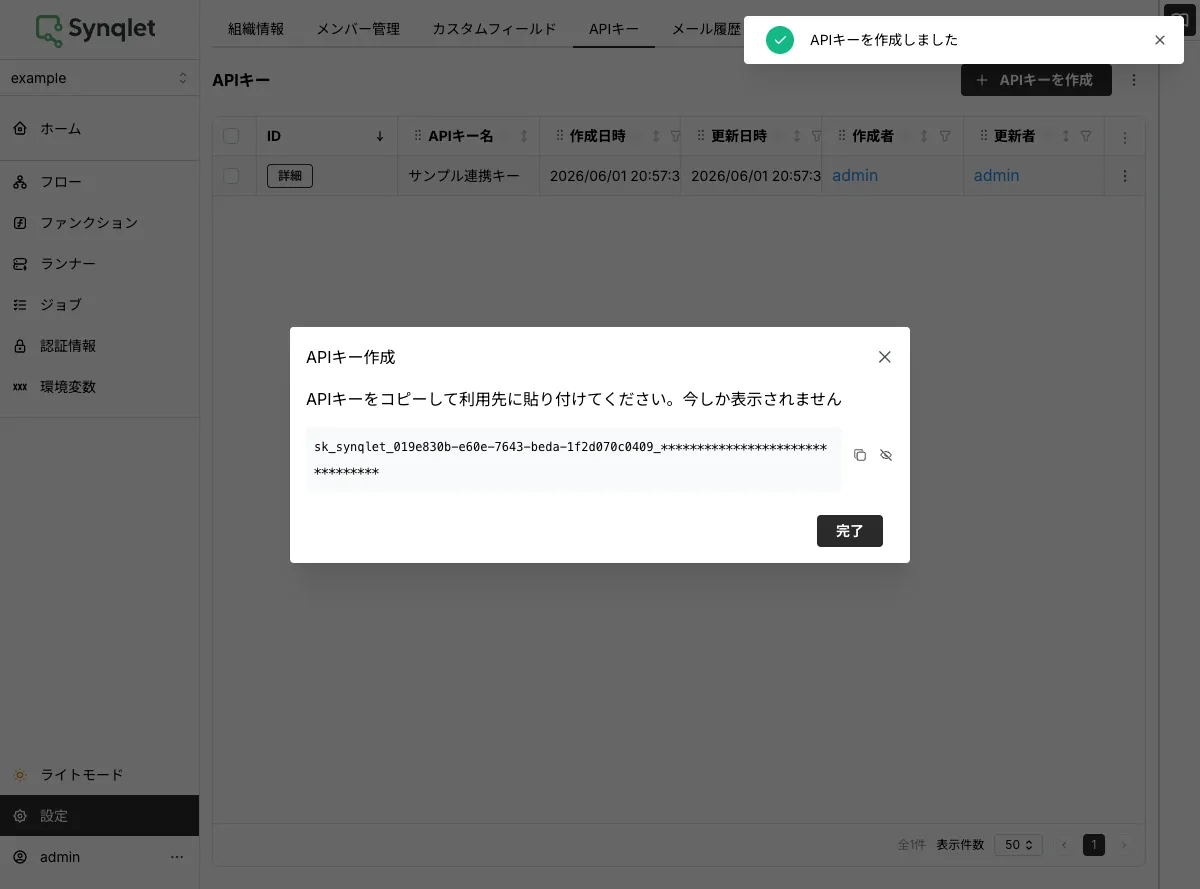The image size is (1200, 889).
Task: Click the 詳細 button for サンプル連携キー
Action: pyautogui.click(x=290, y=176)
